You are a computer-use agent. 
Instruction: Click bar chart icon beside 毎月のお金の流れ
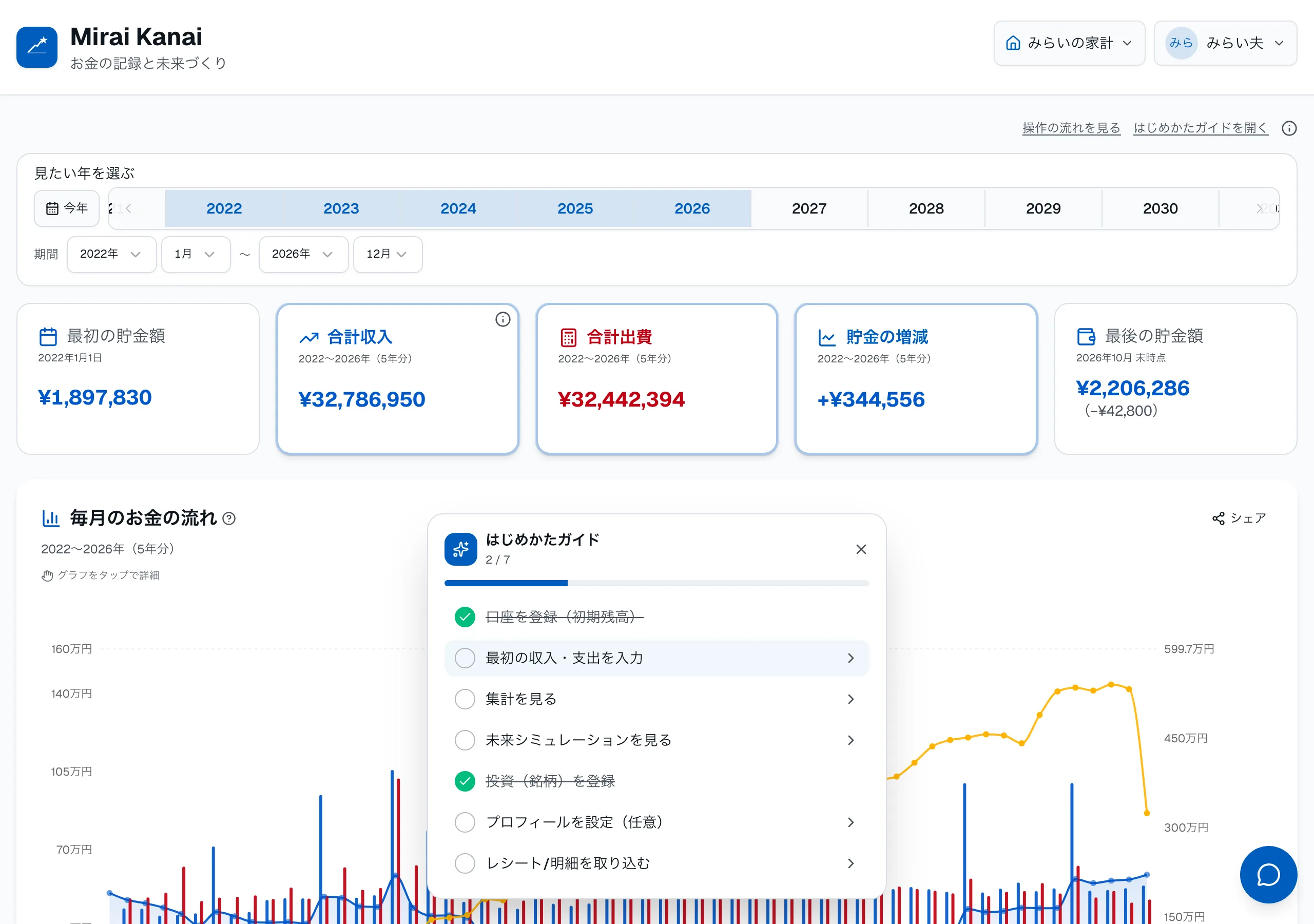click(51, 518)
